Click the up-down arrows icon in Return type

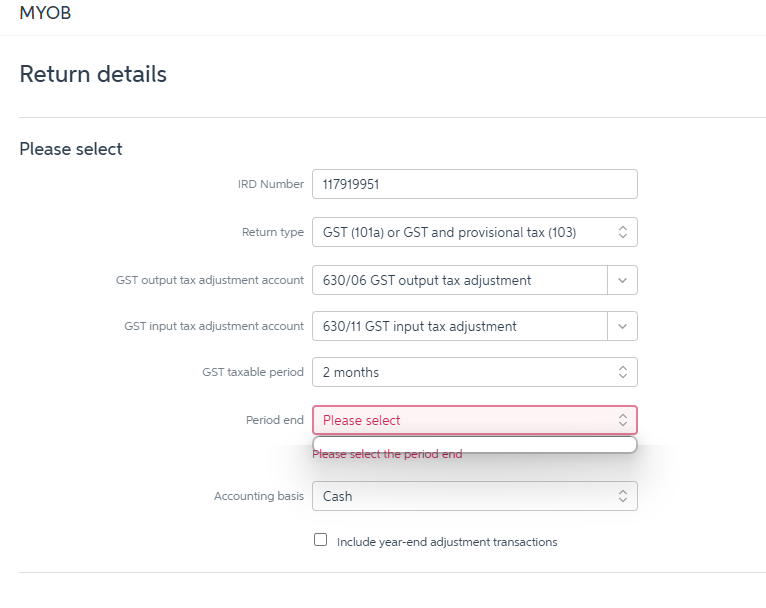click(x=622, y=232)
